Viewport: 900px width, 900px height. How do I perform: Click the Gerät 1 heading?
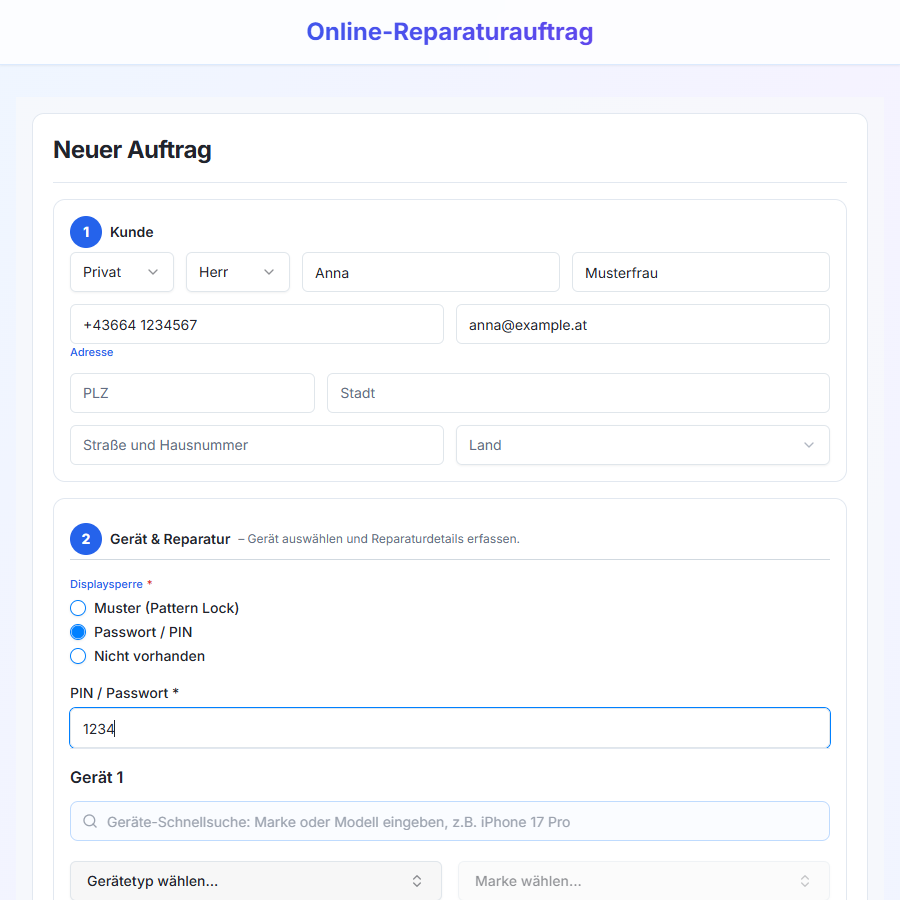(97, 777)
